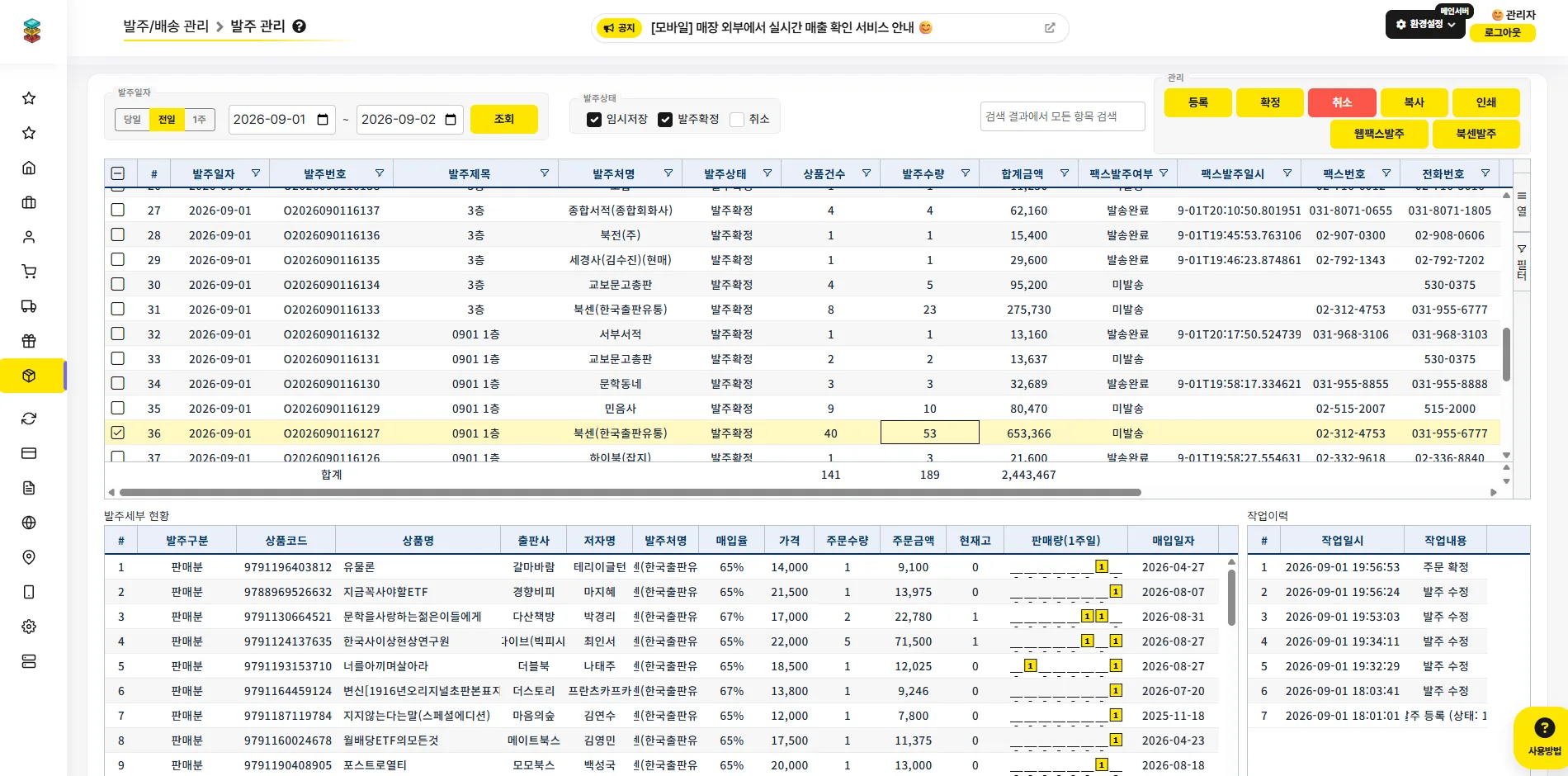The image size is (1568, 776).
Task: Click the sync refresh sidebar icon
Action: [x=29, y=419]
